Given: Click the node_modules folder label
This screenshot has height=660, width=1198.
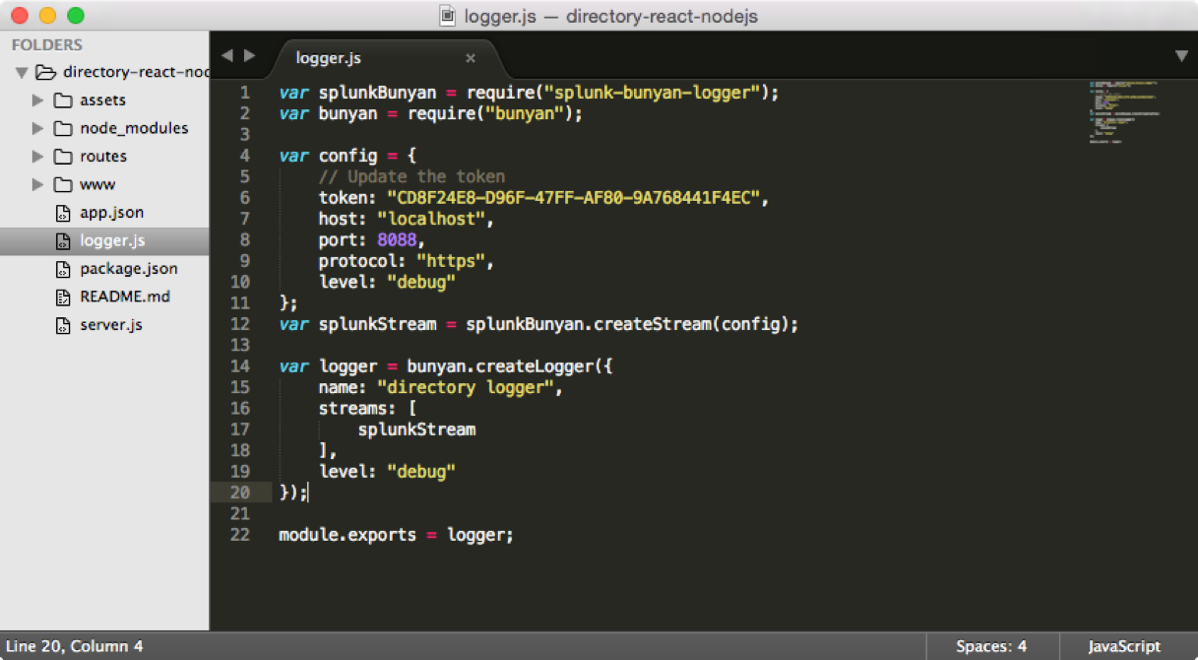Looking at the screenshot, I should tap(134, 128).
